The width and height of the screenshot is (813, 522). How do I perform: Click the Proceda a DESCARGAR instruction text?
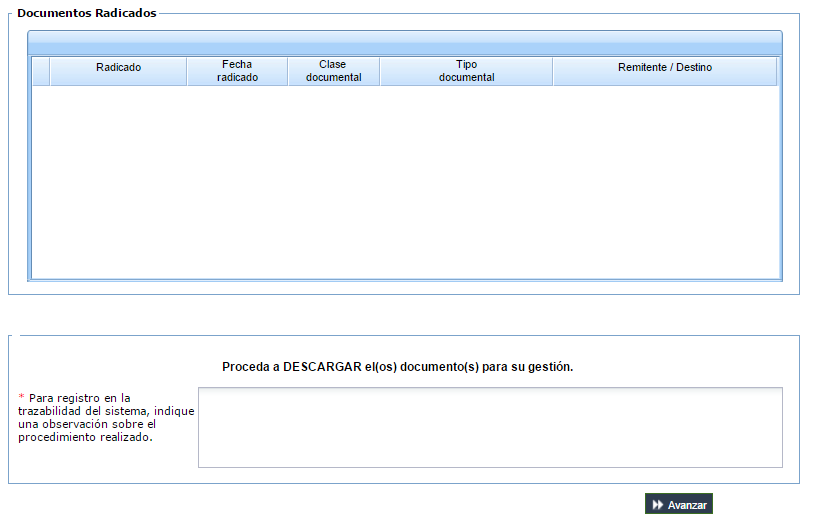click(x=397, y=366)
